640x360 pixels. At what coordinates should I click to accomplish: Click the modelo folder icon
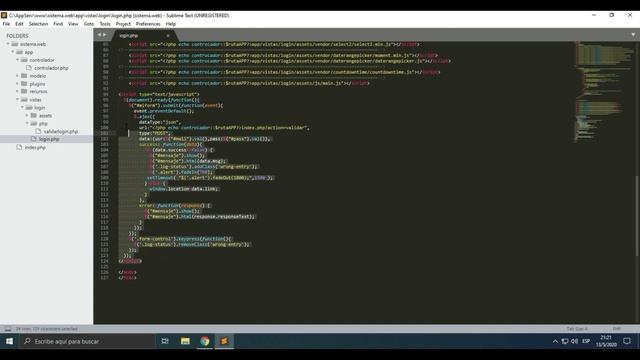click(24, 76)
